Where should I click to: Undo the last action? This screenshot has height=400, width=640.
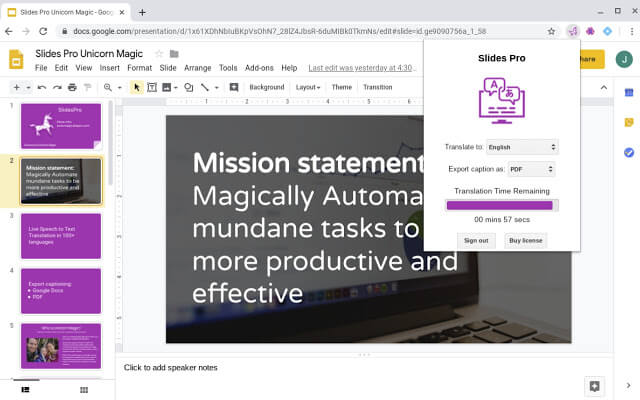[42, 87]
